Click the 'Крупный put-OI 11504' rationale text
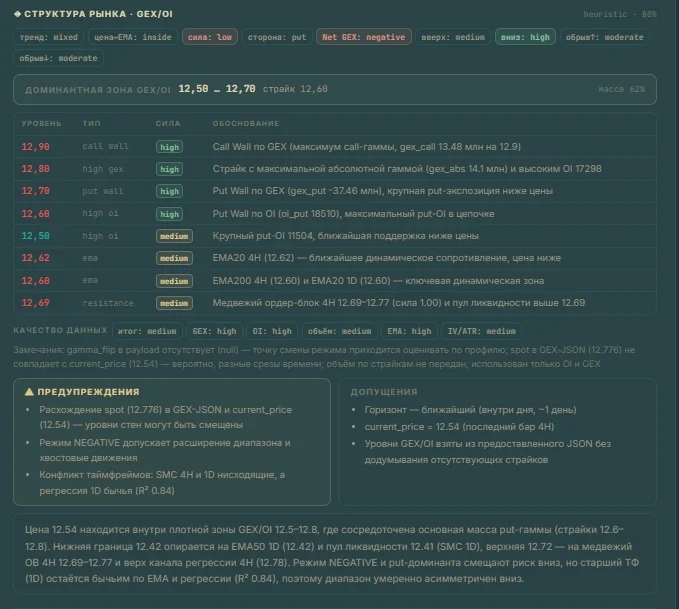Image resolution: width=679 pixels, height=609 pixels. 346,236
